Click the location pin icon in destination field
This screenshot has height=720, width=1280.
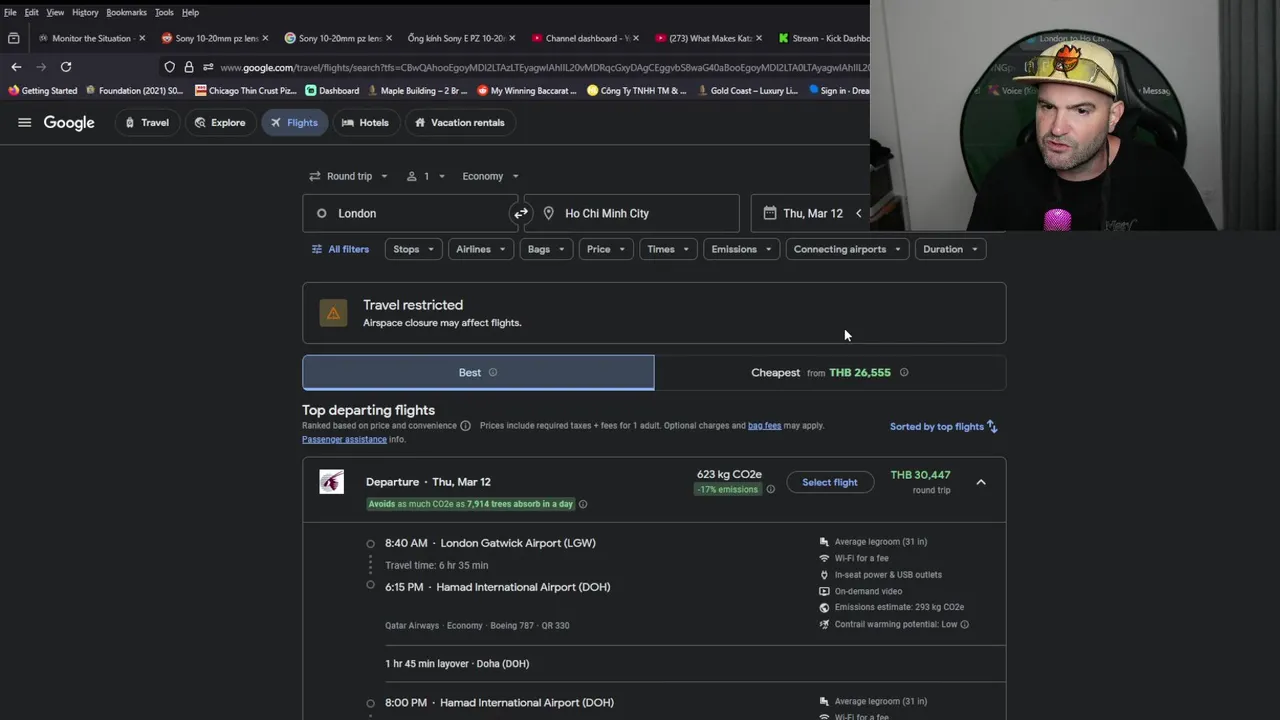548,213
